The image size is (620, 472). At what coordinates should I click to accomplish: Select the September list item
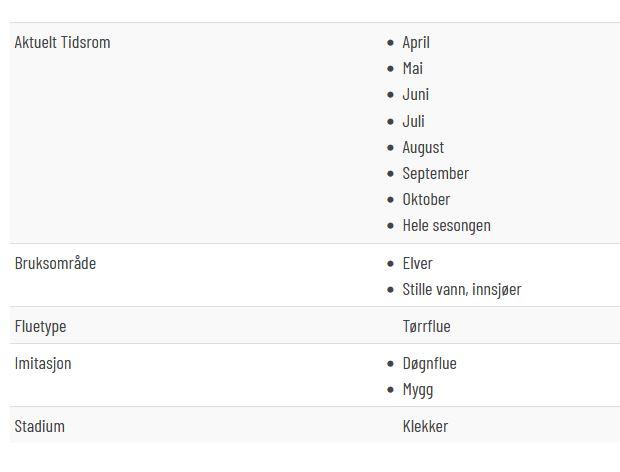[436, 174]
